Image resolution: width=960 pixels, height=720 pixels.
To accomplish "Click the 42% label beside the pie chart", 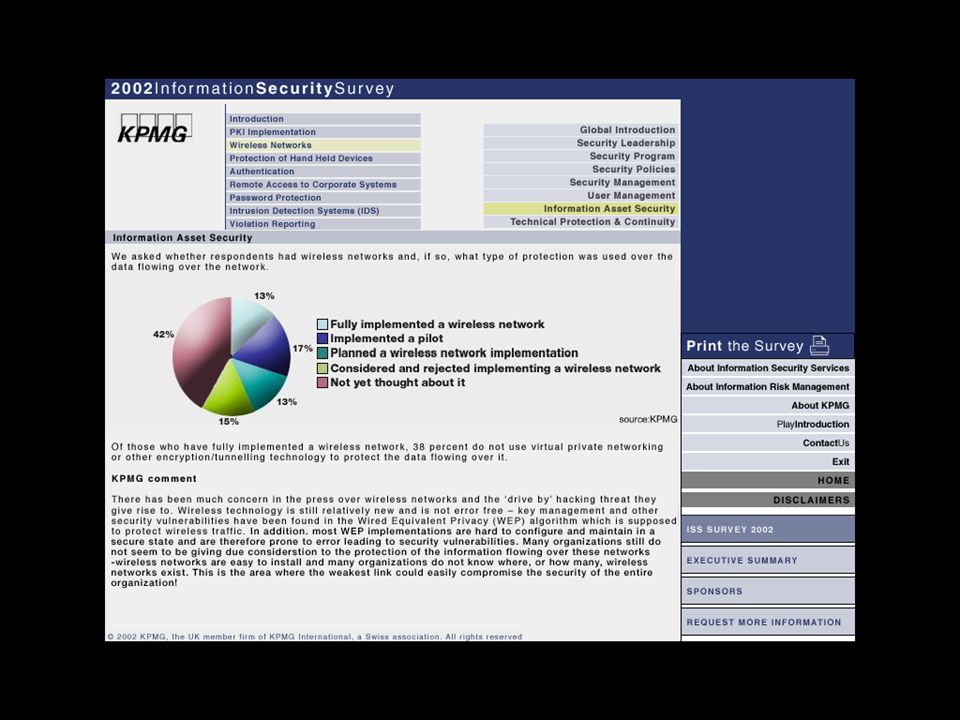I will tap(163, 334).
